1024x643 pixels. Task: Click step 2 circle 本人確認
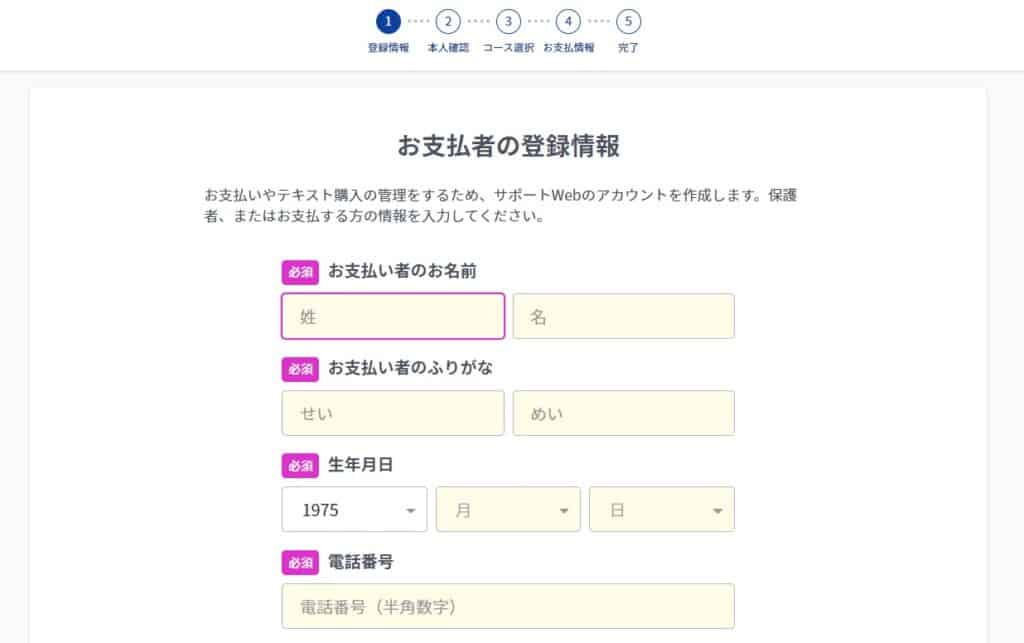coord(448,21)
